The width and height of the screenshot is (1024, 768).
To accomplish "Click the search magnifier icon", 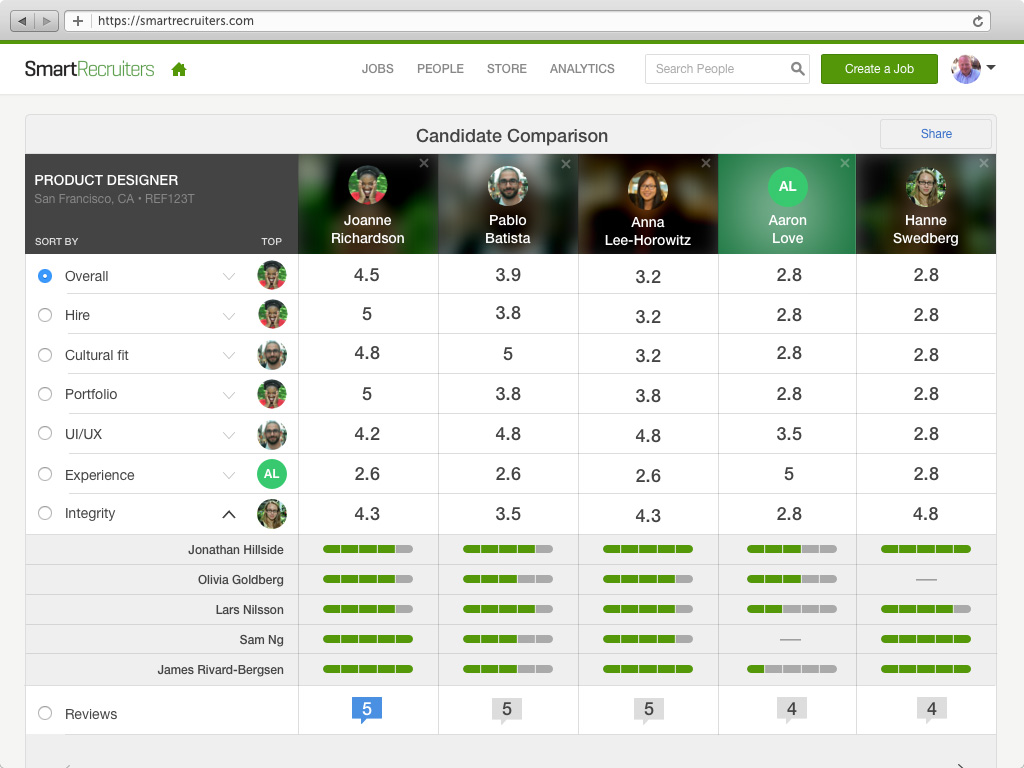I will (797, 69).
